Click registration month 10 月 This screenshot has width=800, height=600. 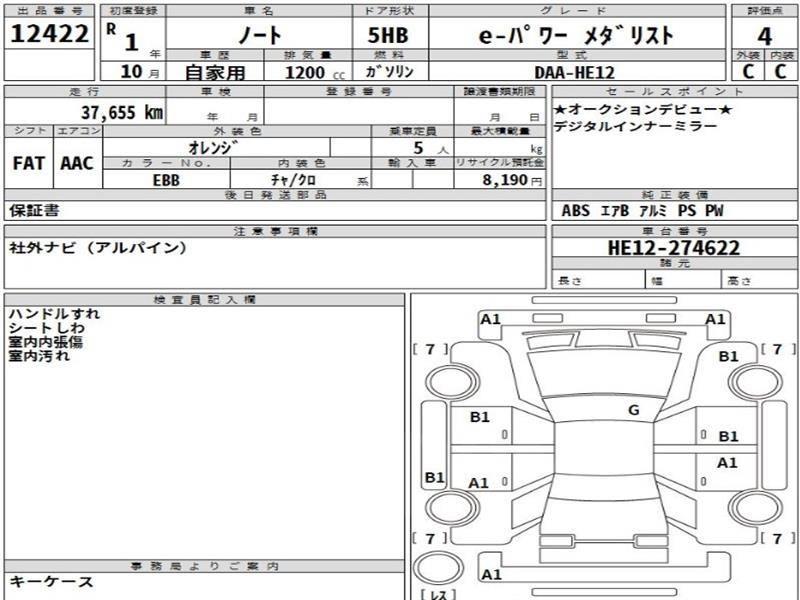(x=140, y=72)
